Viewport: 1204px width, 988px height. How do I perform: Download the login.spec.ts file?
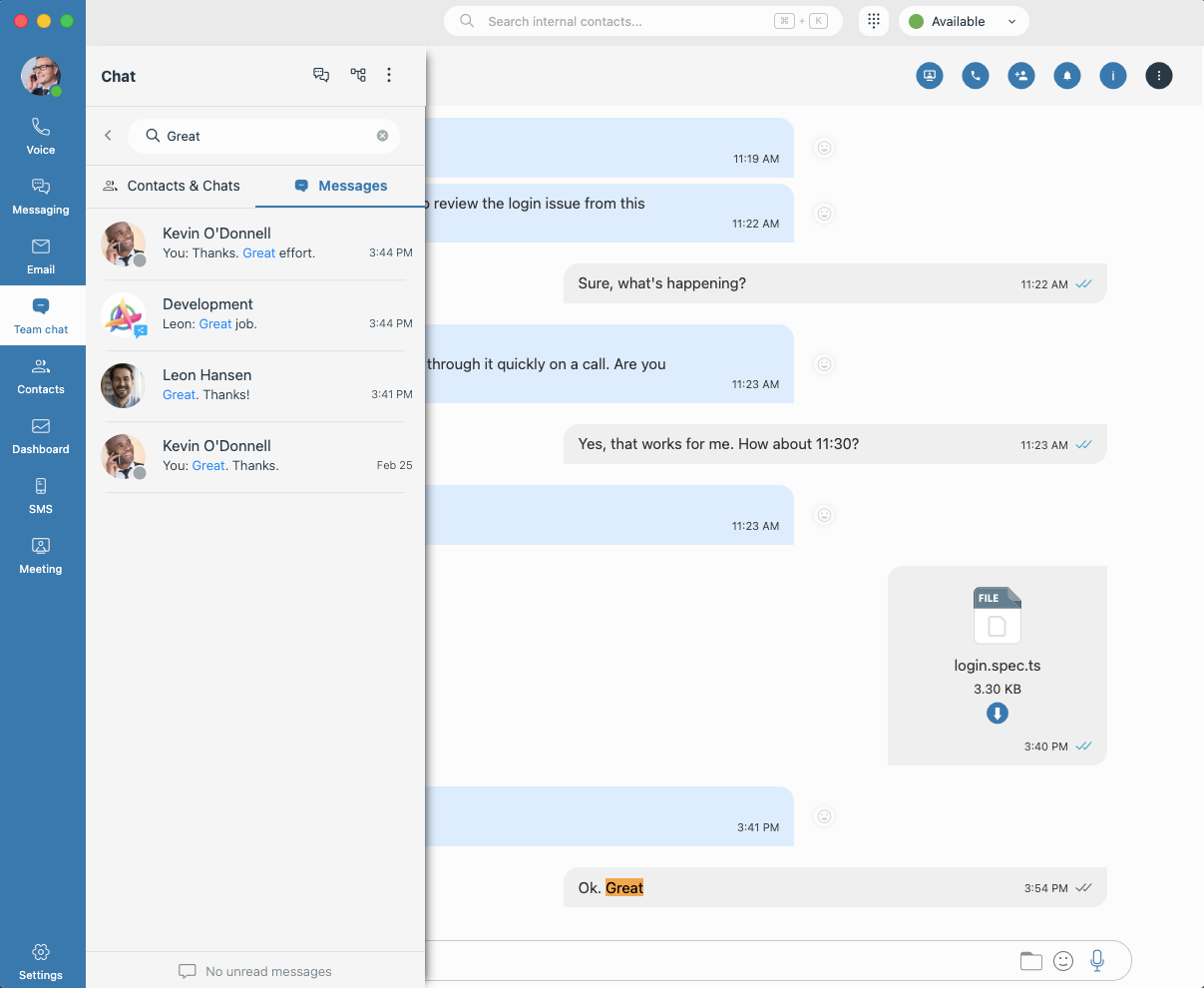point(997,713)
